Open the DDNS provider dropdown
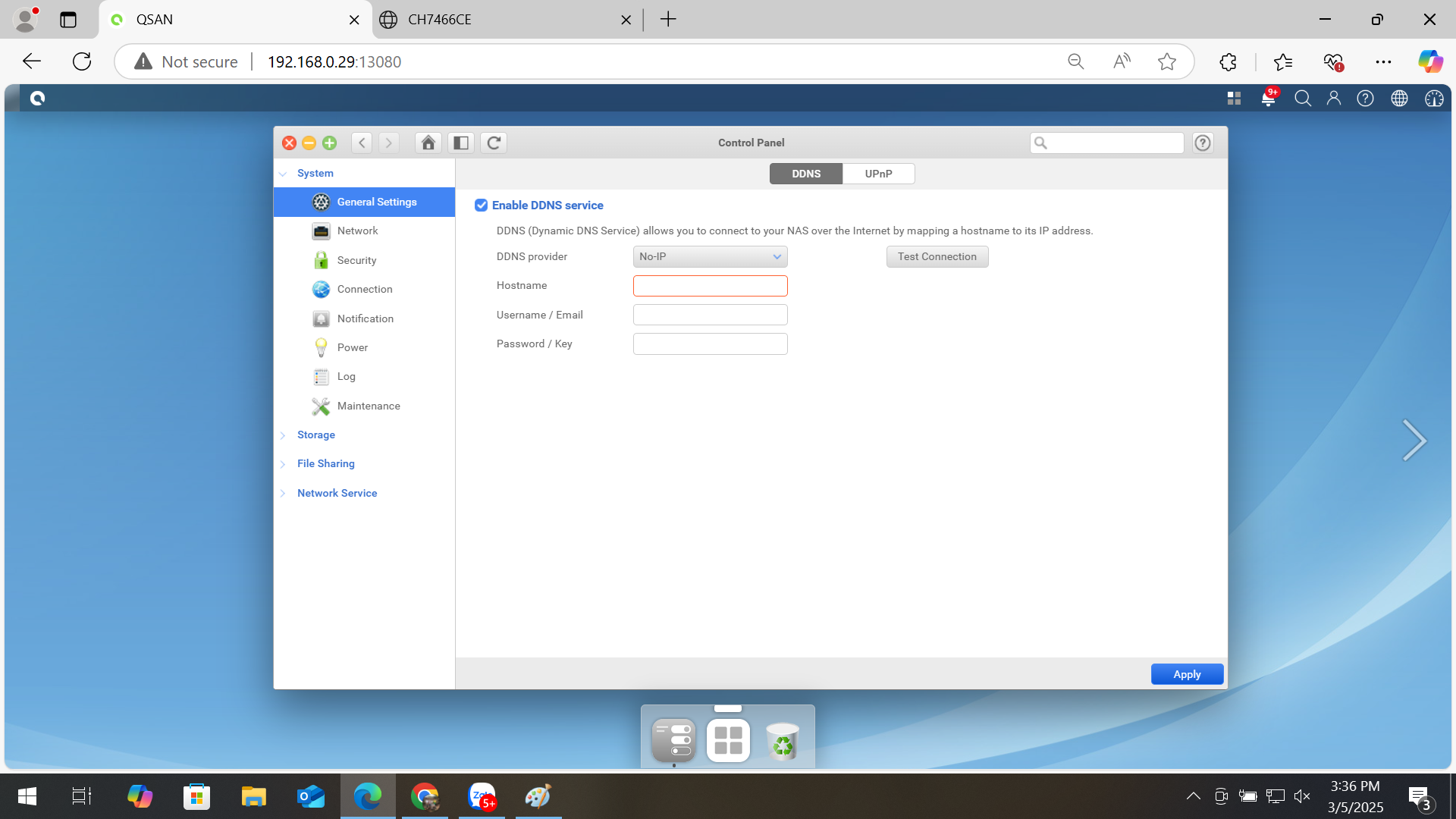This screenshot has width=1456, height=819. [x=710, y=256]
